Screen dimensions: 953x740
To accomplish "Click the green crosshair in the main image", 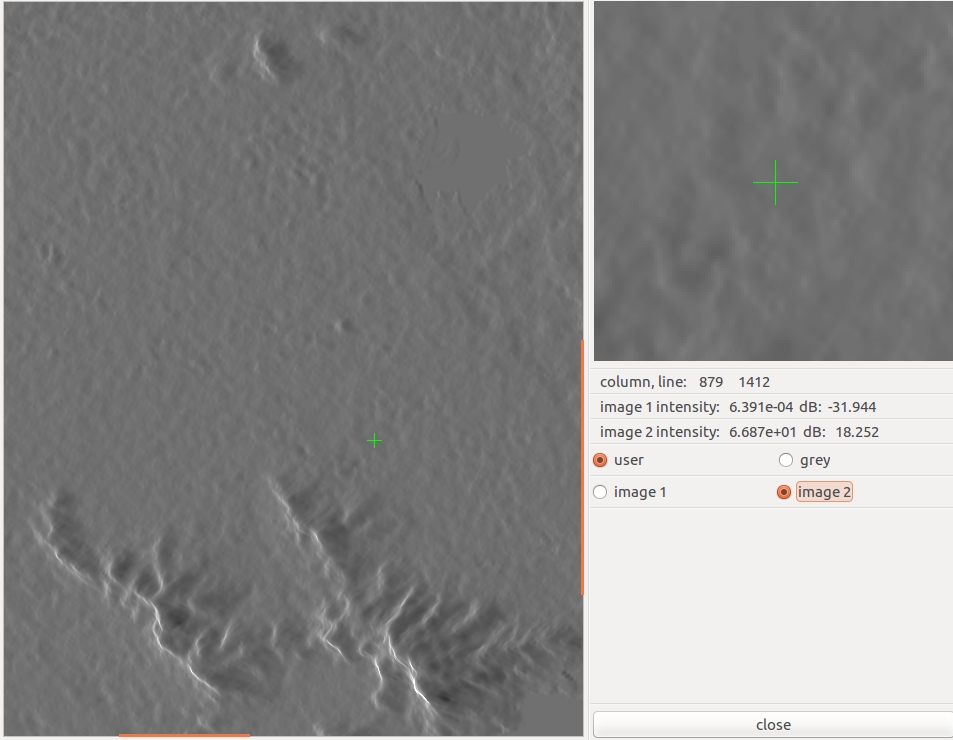I will (x=374, y=440).
